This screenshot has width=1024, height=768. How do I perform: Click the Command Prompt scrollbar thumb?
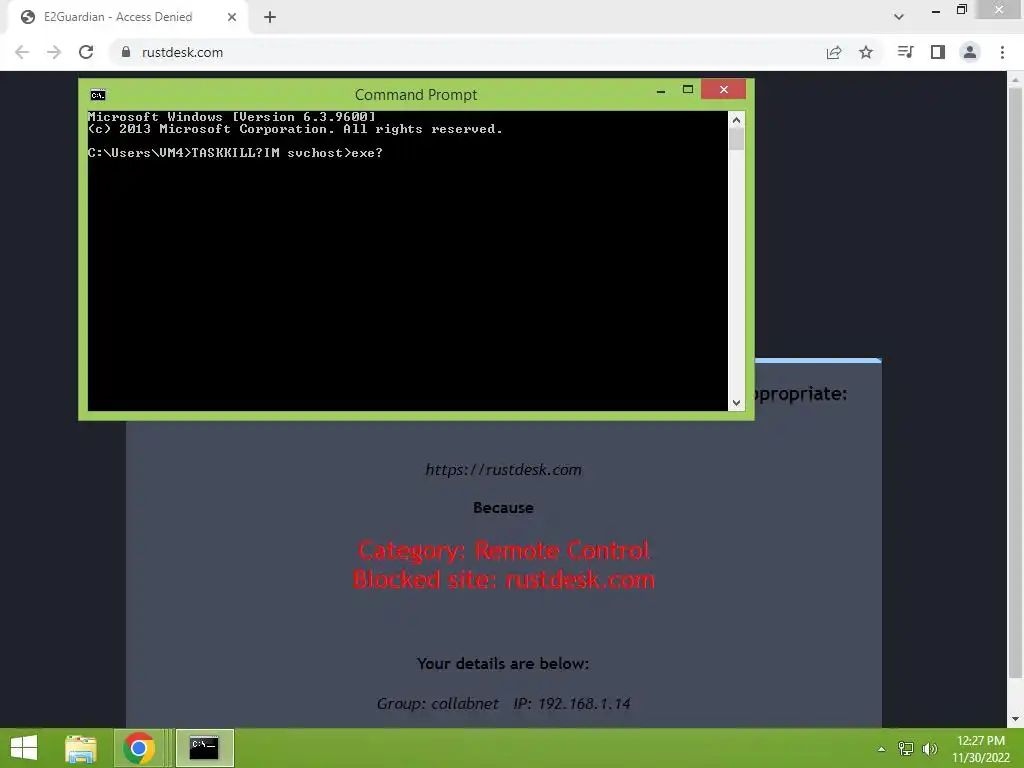coord(737,140)
